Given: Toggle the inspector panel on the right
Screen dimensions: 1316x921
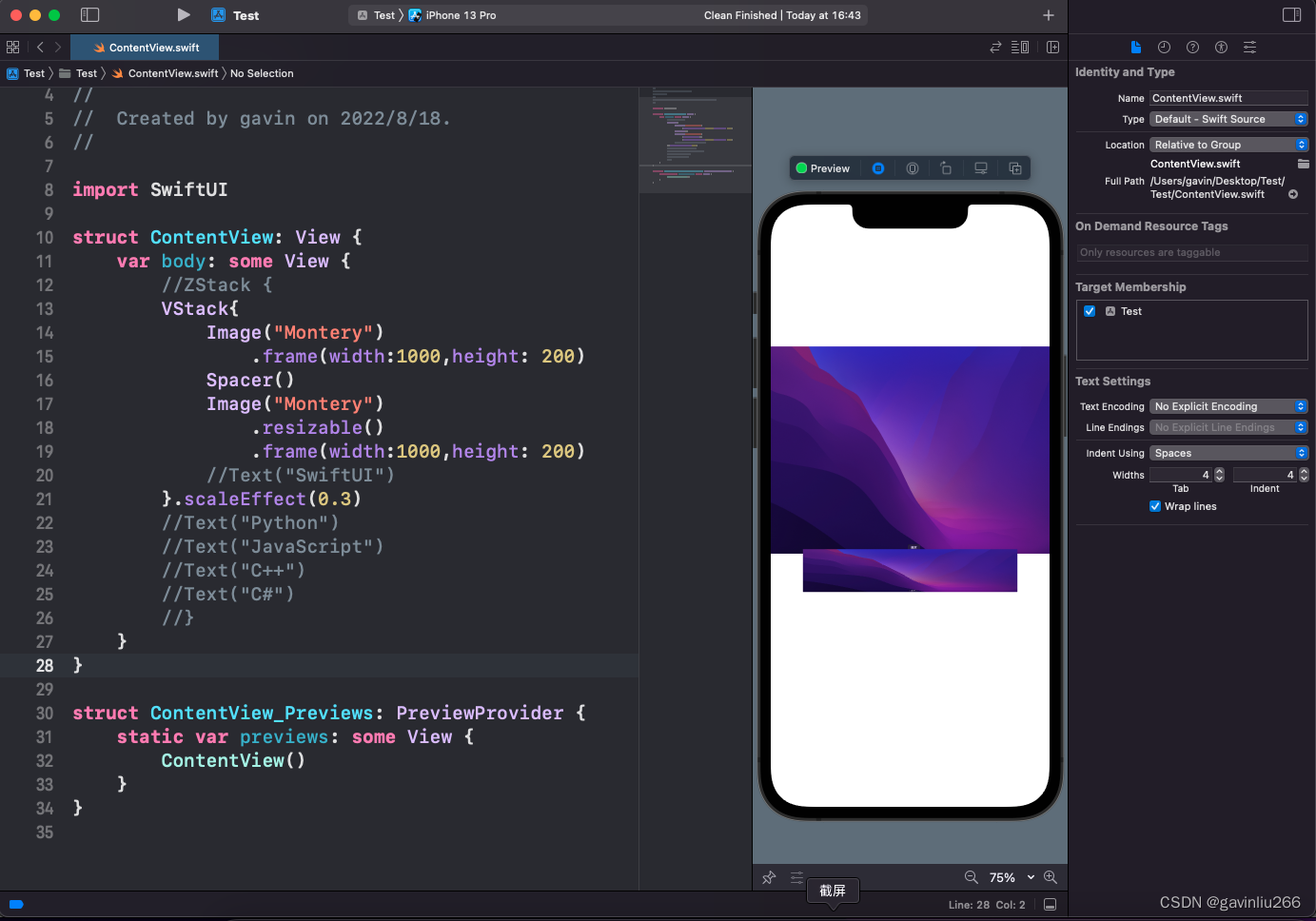Looking at the screenshot, I should (1291, 14).
